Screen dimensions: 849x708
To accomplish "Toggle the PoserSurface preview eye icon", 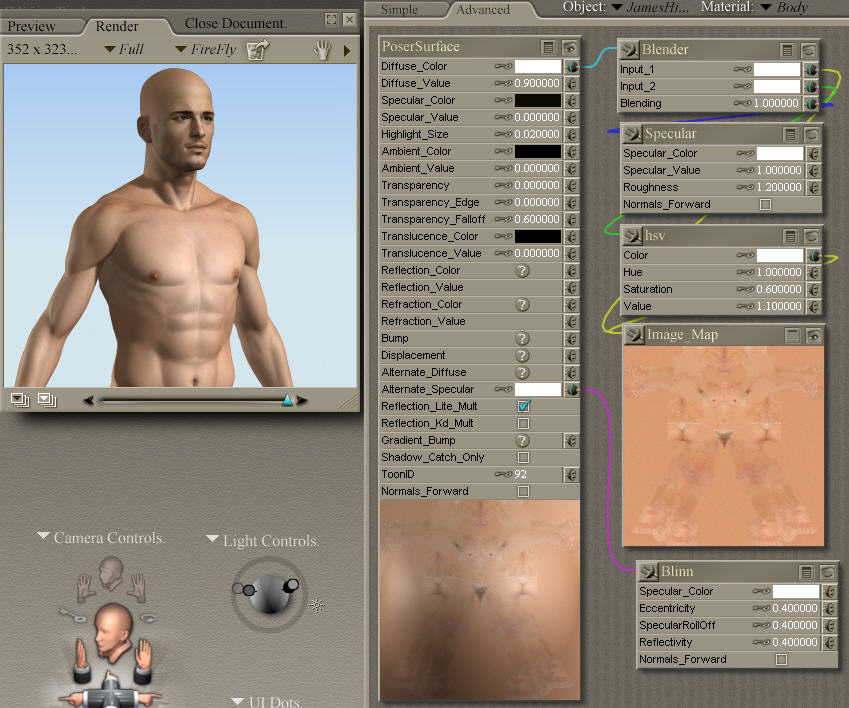I will tap(569, 47).
